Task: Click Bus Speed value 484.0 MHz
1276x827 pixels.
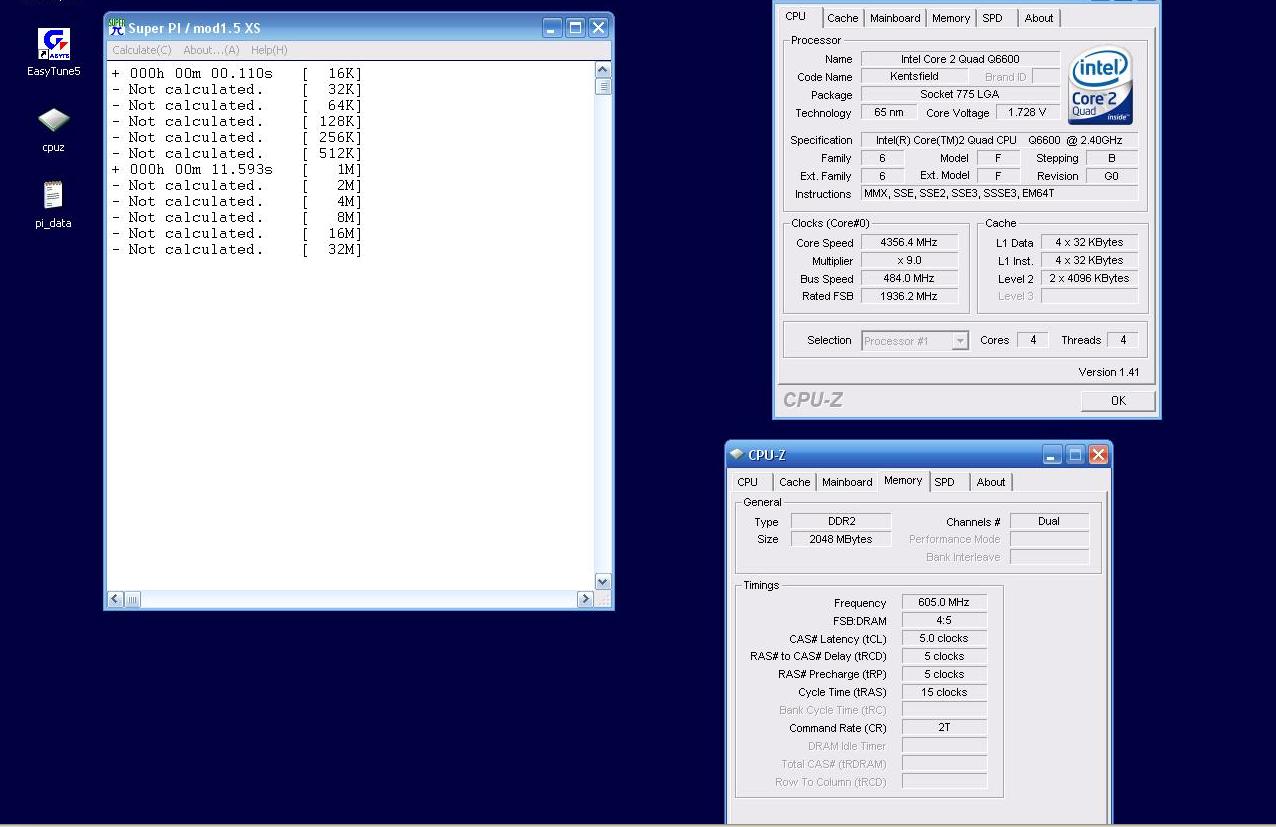Action: pos(909,278)
